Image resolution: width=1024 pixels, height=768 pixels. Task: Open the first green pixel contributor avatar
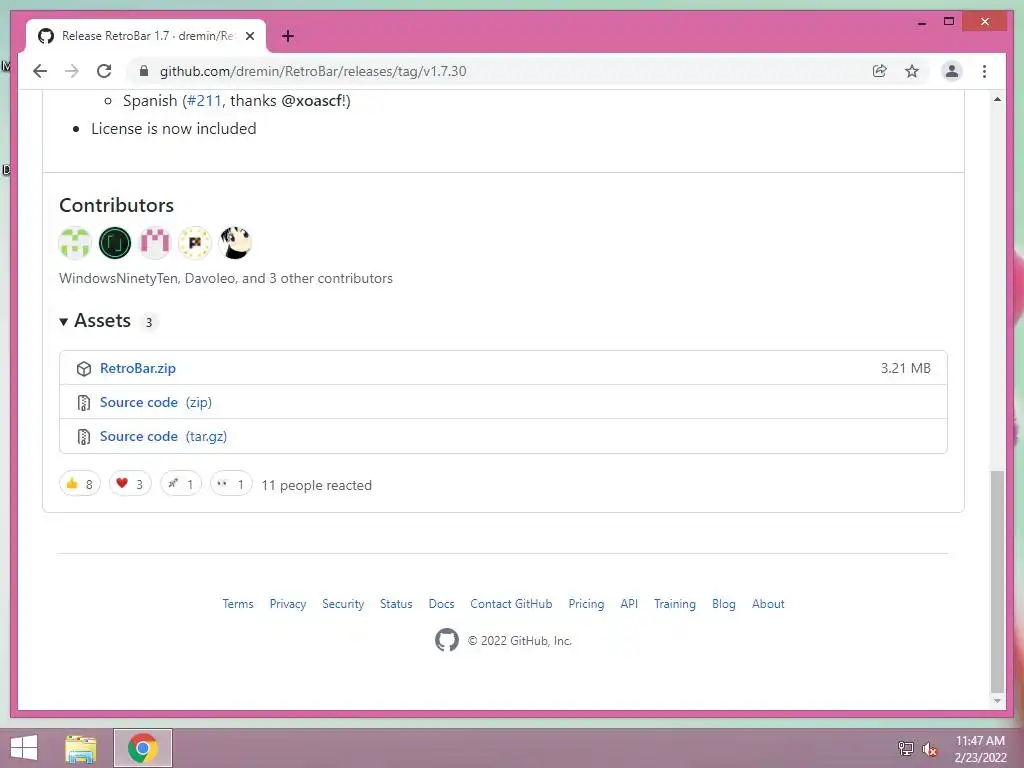click(74, 243)
